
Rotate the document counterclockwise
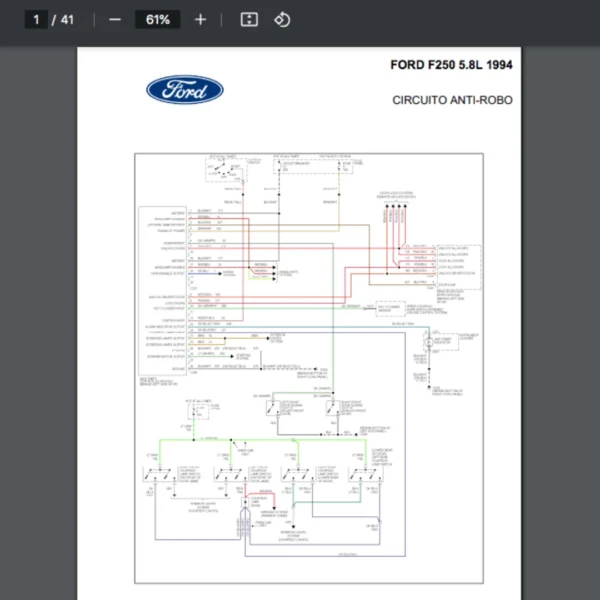tap(282, 19)
